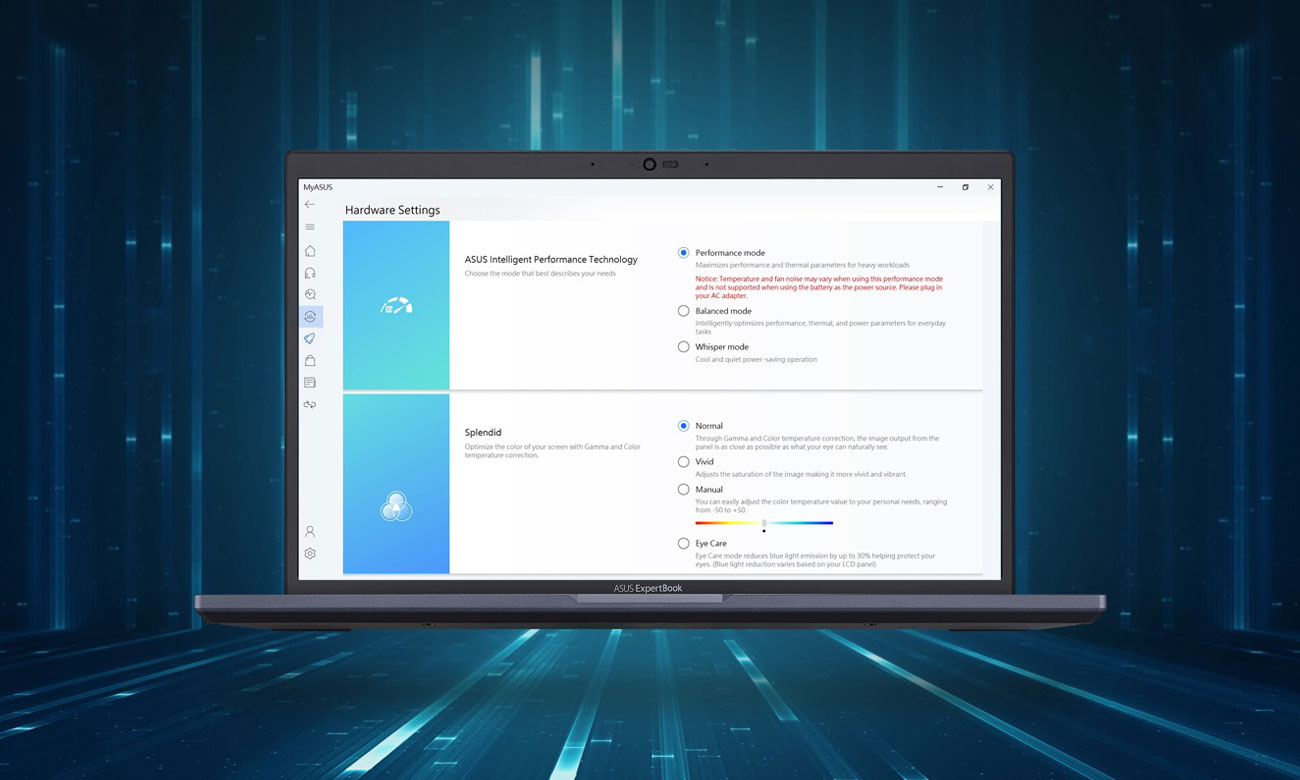Click the red AC adapter notice text
The width and height of the screenshot is (1300, 780).
pos(819,288)
